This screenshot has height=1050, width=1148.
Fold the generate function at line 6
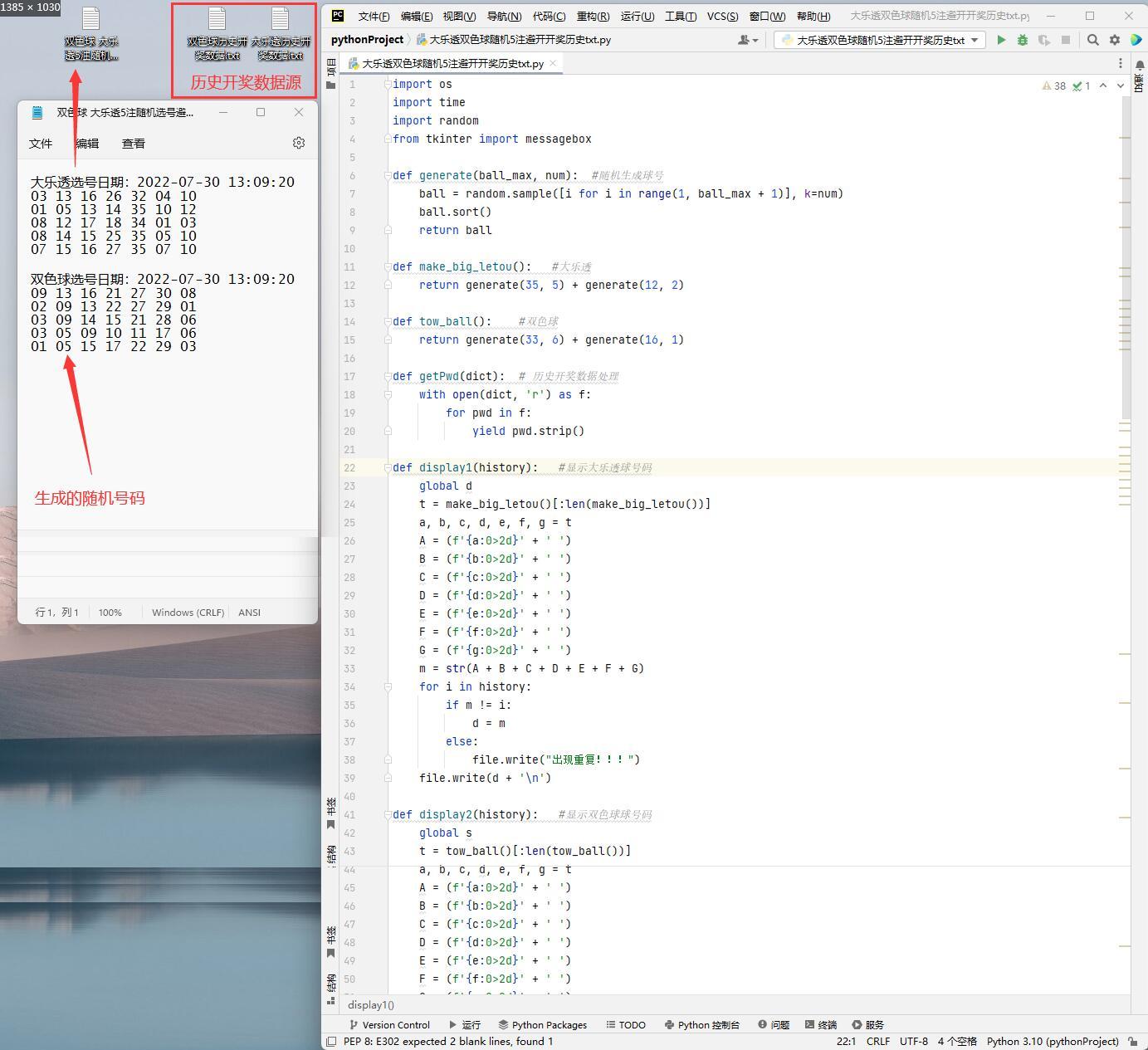pyautogui.click(x=387, y=175)
